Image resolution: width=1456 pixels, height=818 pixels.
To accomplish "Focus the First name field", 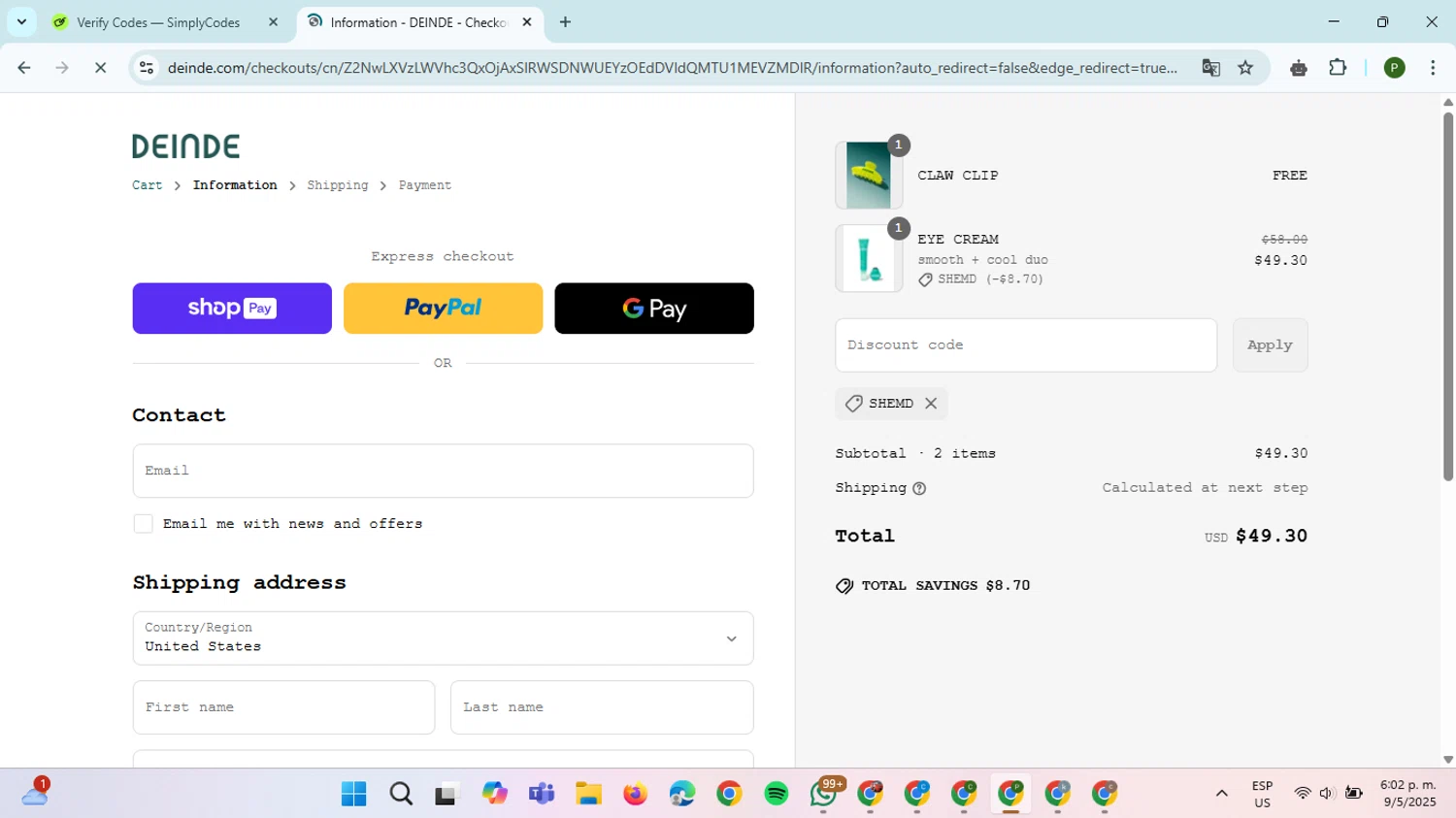I will pyautogui.click(x=283, y=707).
